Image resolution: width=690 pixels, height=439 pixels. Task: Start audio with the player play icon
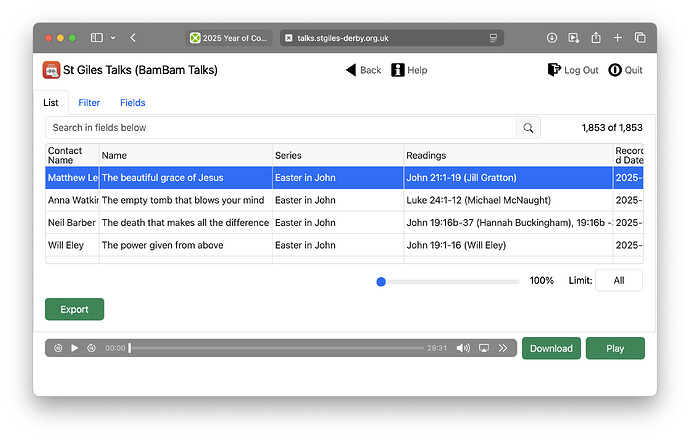pyautogui.click(x=74, y=348)
